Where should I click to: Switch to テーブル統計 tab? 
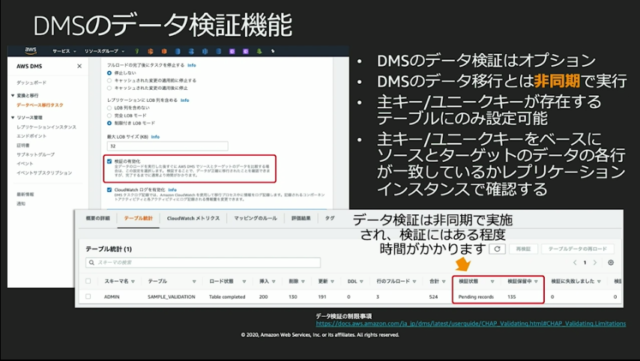pos(138,218)
